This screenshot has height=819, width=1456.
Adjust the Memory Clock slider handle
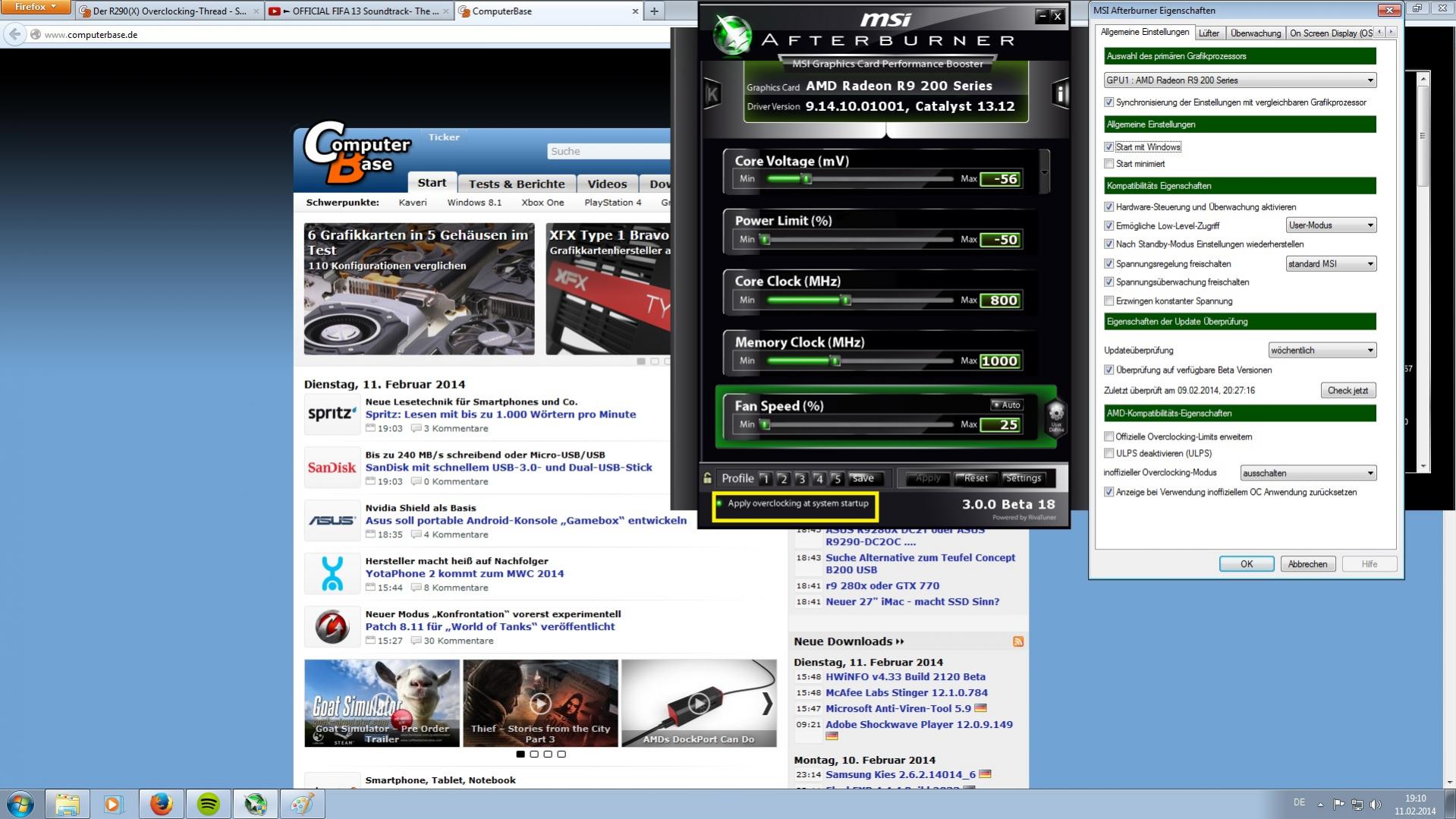pyautogui.click(x=835, y=361)
